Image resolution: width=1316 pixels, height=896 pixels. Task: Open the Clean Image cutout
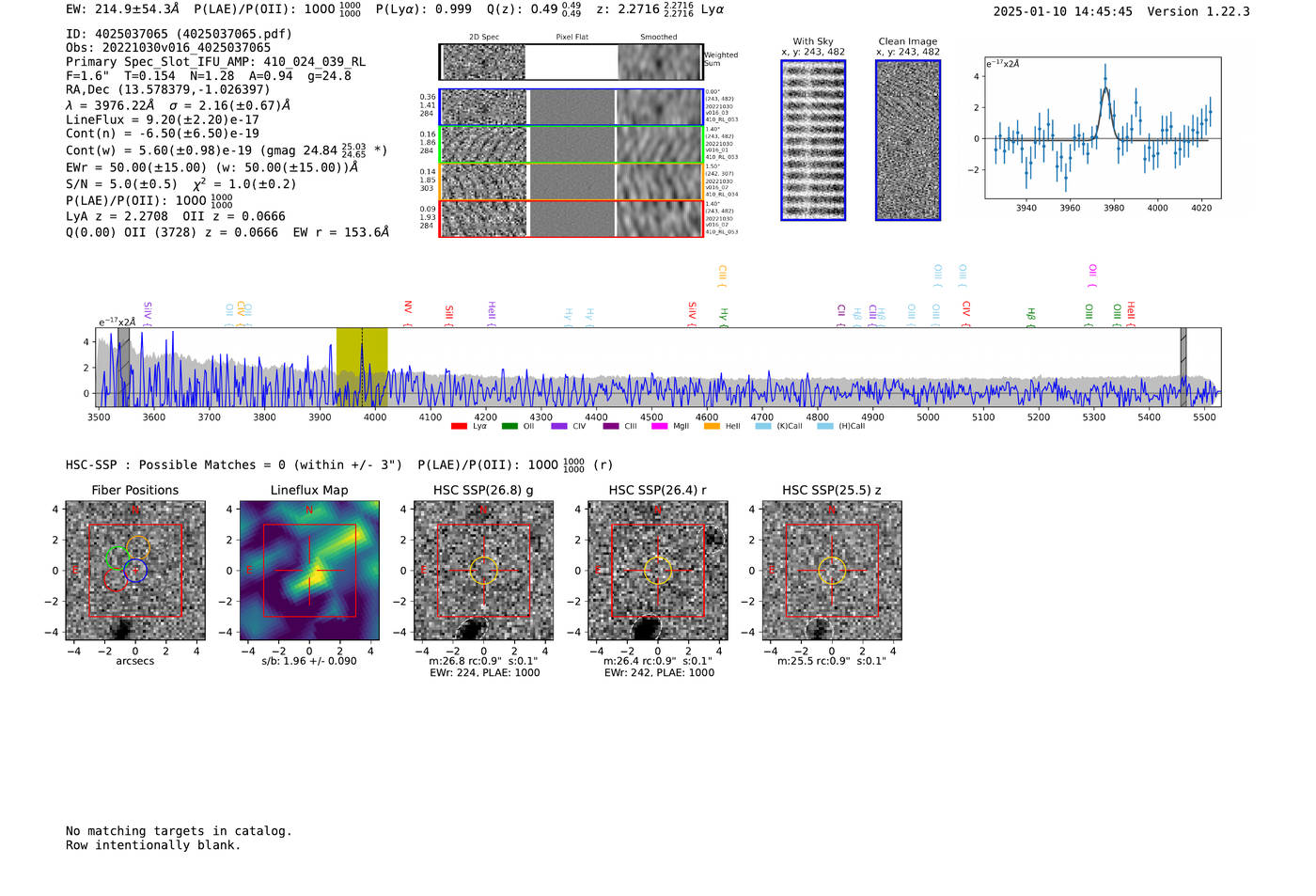(x=908, y=140)
